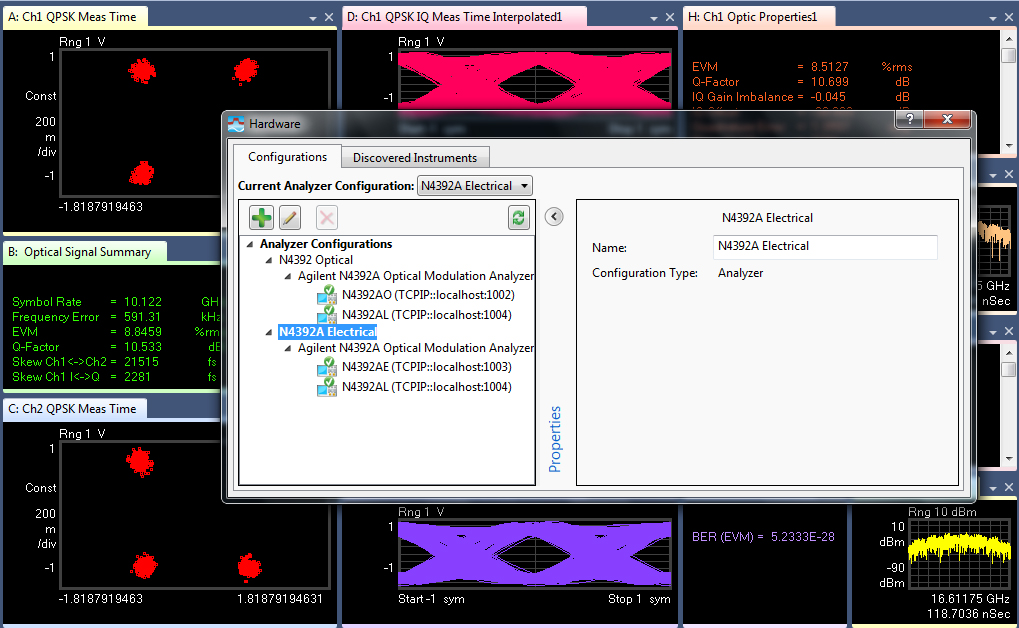Add a new analyzer configuration with green plus
The image size is (1019, 628).
point(261,218)
